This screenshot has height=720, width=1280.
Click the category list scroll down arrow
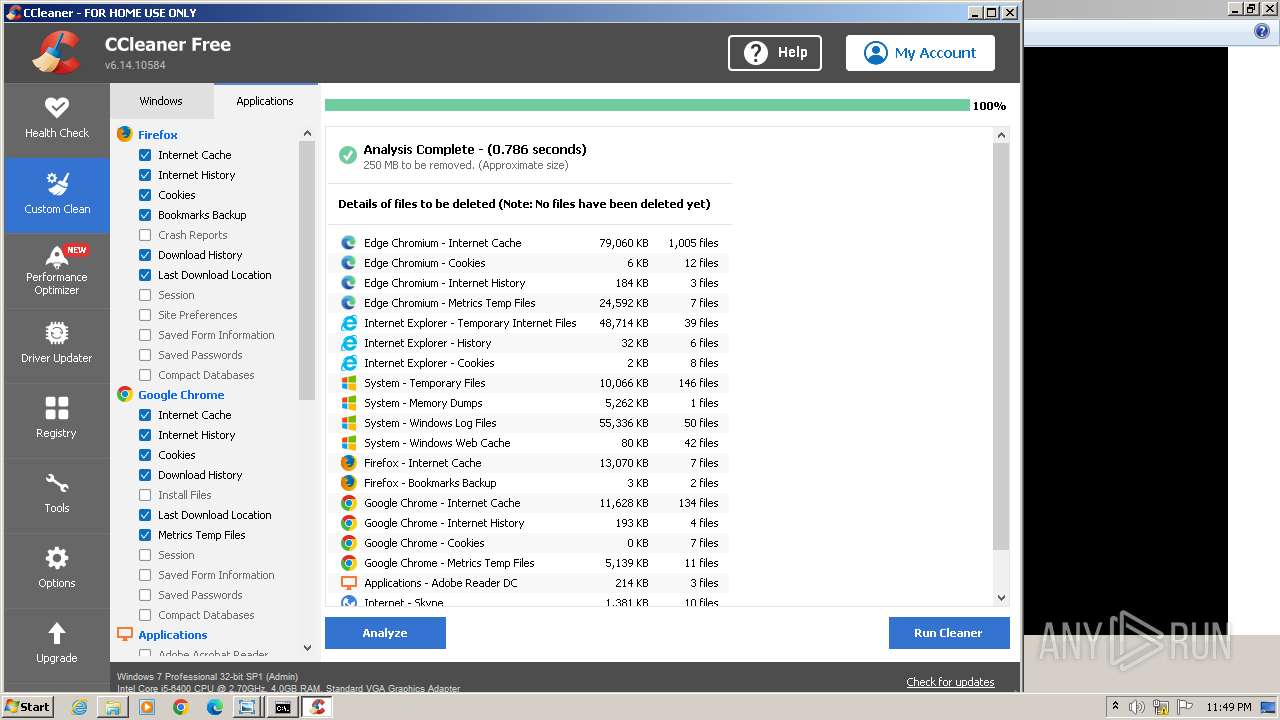[x=307, y=647]
